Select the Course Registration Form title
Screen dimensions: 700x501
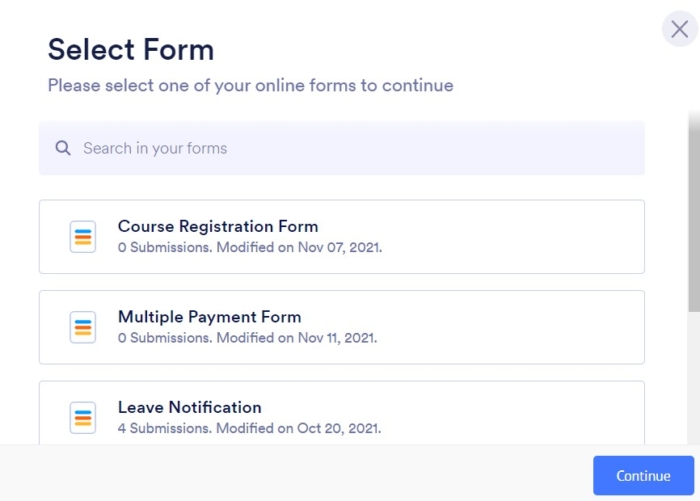(217, 226)
